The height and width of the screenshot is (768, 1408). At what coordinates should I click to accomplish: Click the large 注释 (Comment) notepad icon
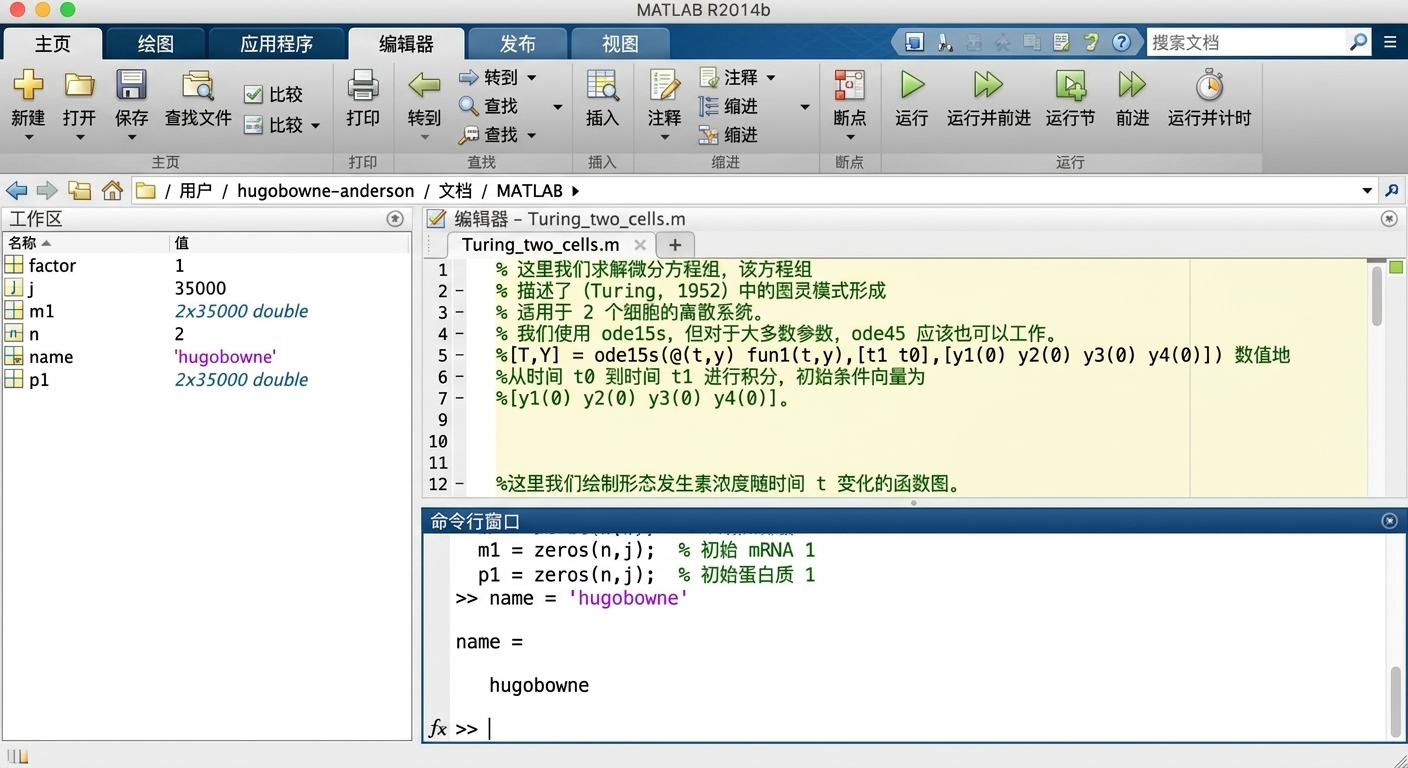pyautogui.click(x=664, y=85)
